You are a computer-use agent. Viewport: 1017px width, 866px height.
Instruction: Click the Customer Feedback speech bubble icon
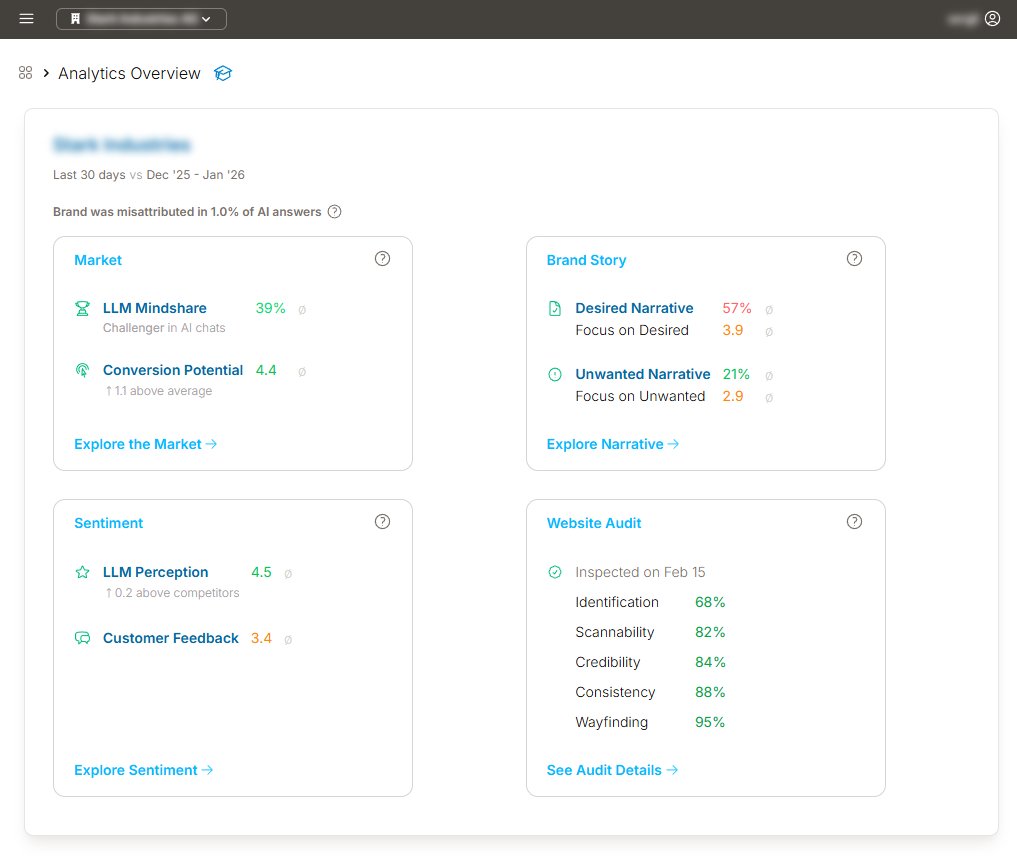pyautogui.click(x=82, y=638)
